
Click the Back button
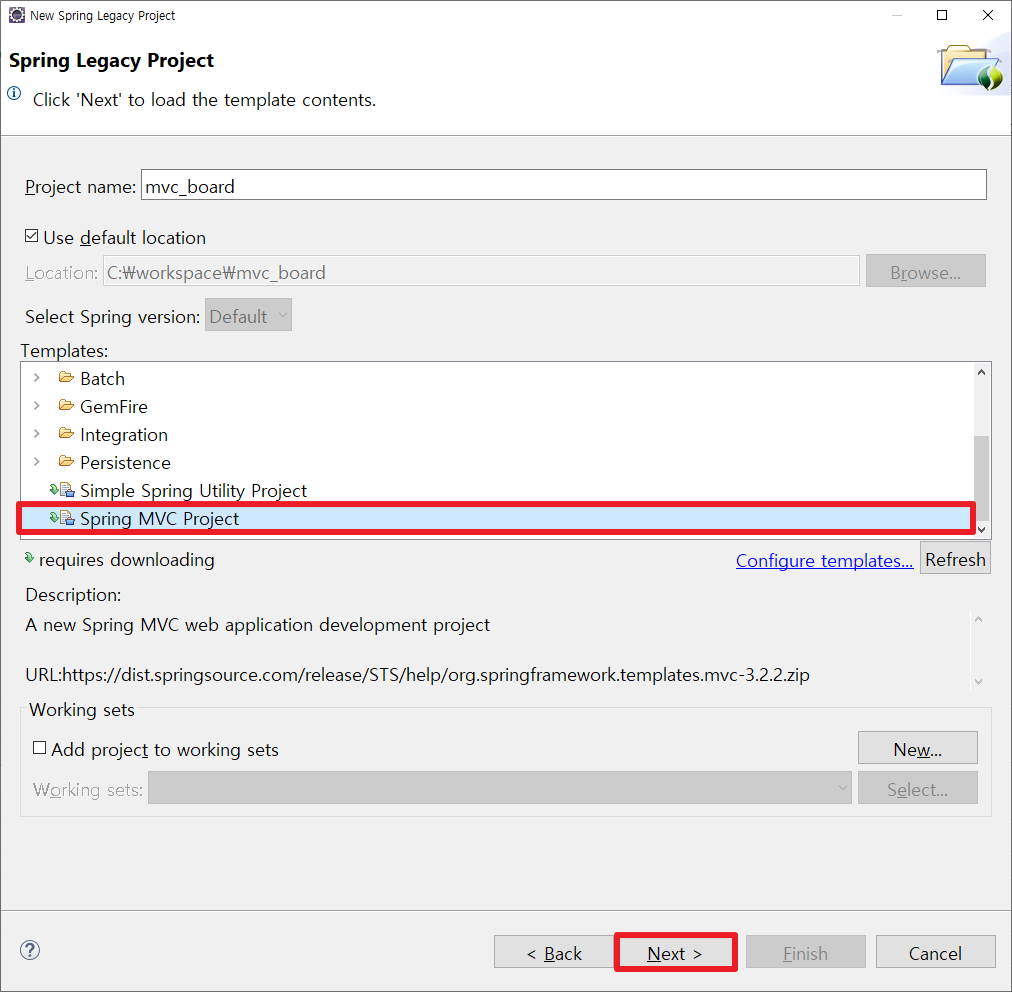point(554,953)
